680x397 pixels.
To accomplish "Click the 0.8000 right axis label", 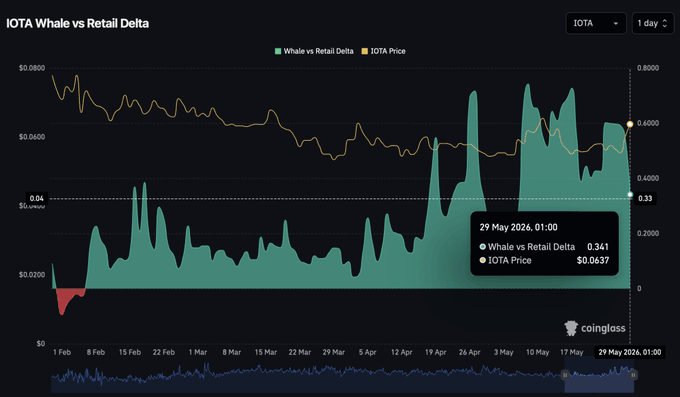I will coord(648,68).
